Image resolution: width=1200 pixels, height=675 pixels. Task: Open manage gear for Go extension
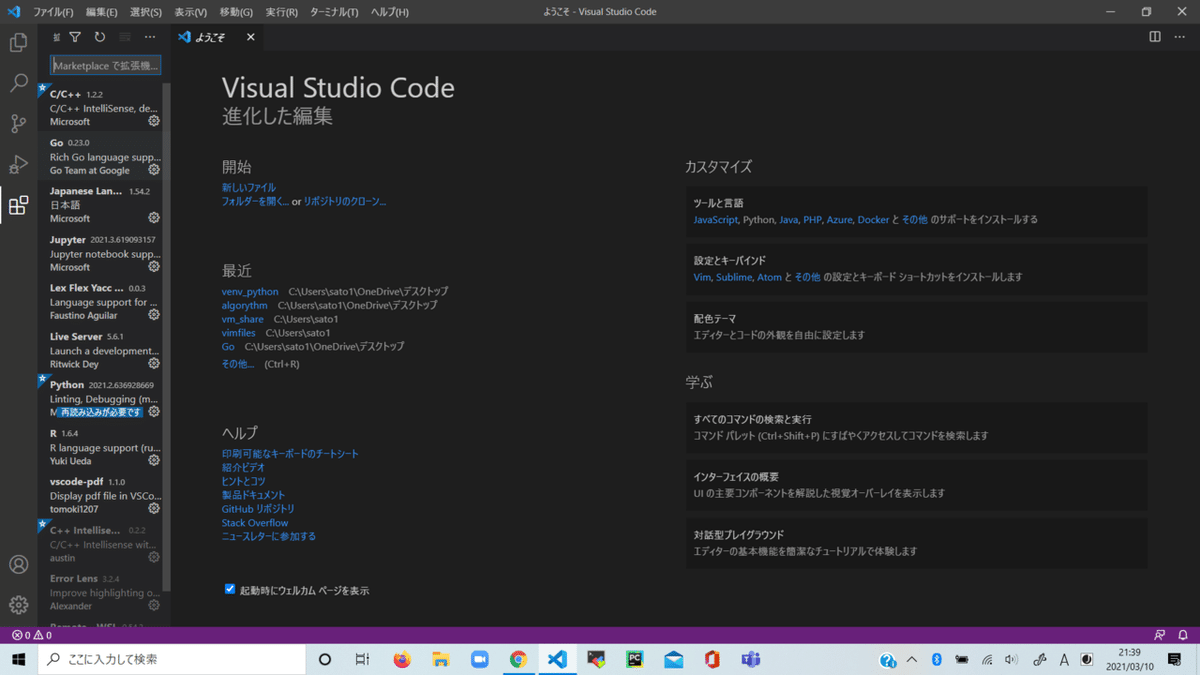tap(154, 170)
